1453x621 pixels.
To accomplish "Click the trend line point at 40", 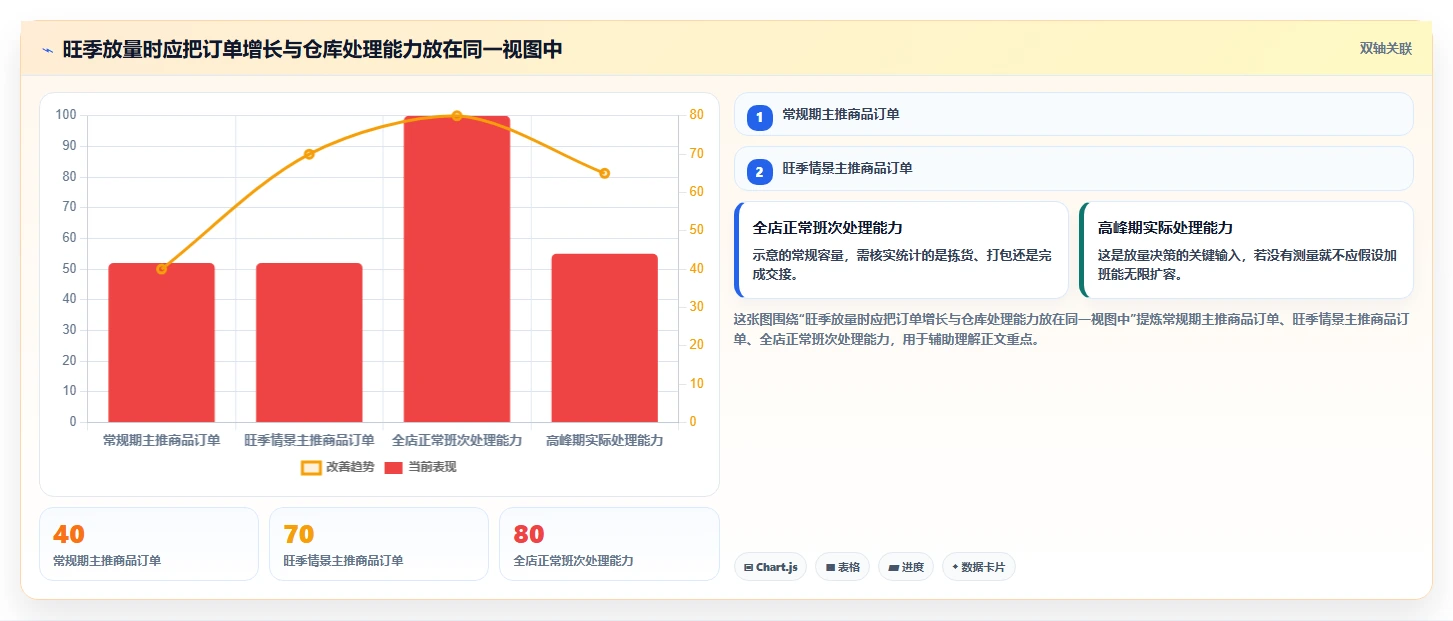I will tap(162, 269).
